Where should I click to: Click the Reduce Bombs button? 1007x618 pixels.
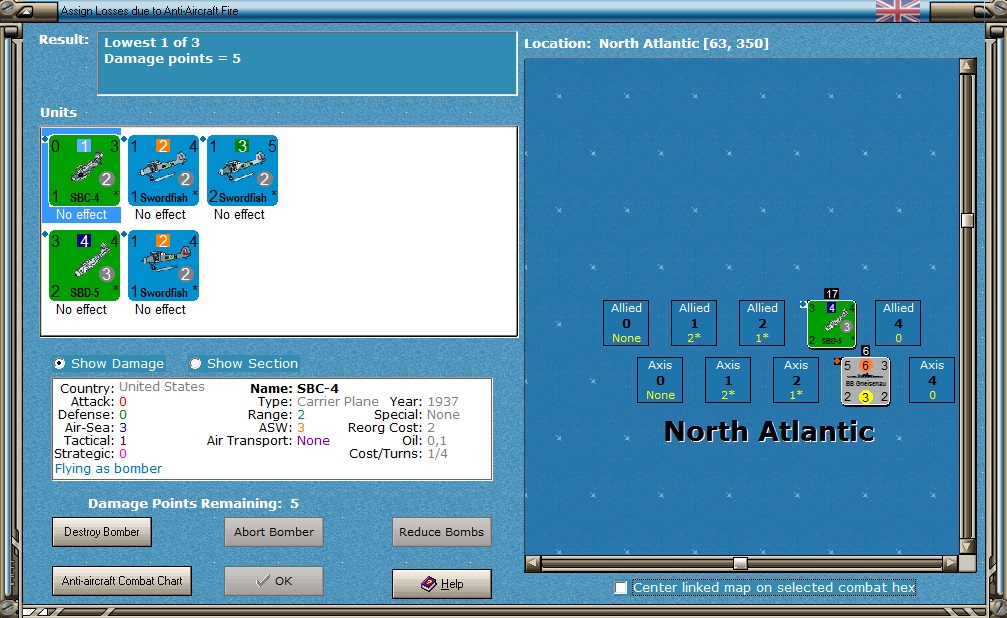pos(442,532)
